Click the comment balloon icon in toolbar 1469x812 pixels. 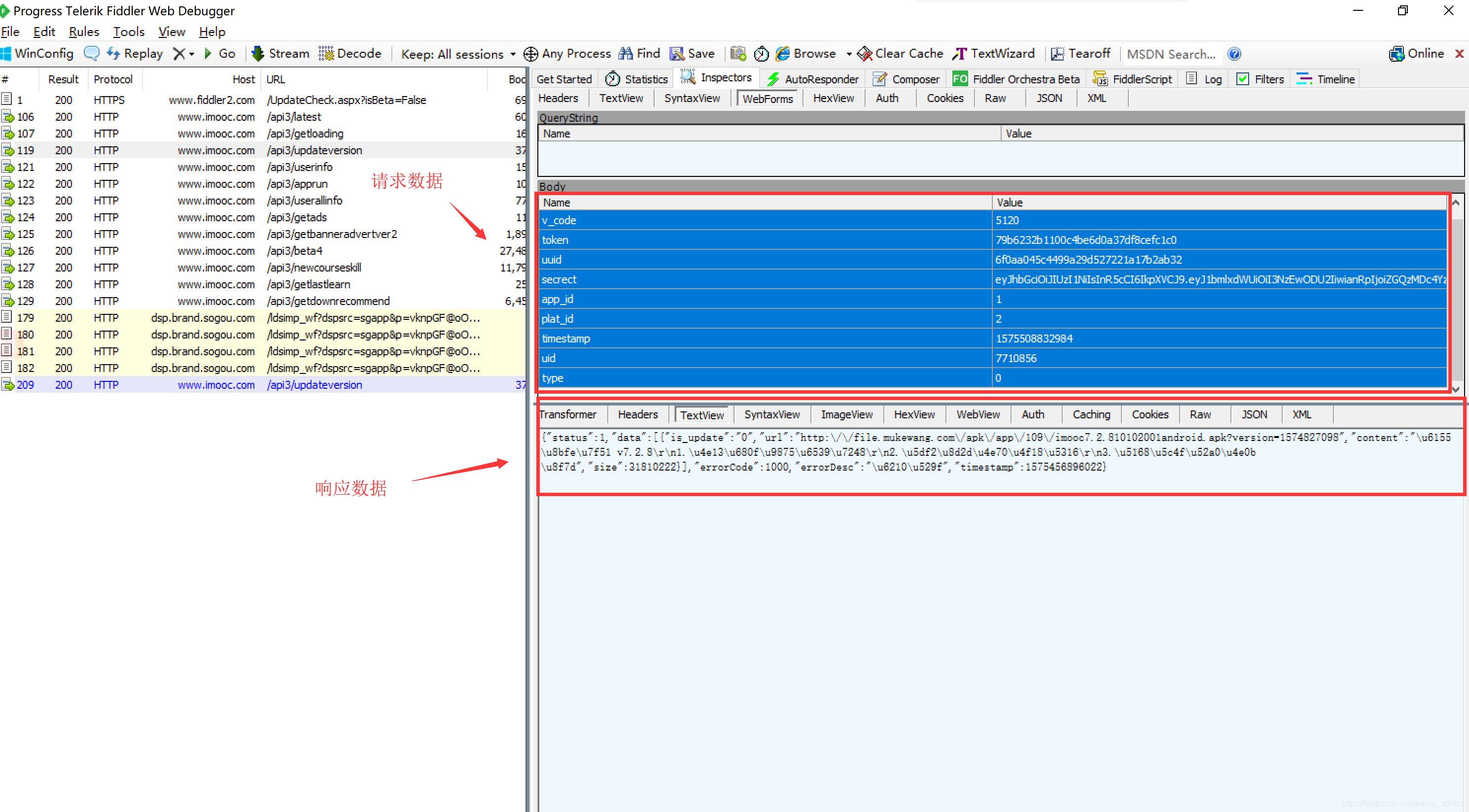pos(91,54)
